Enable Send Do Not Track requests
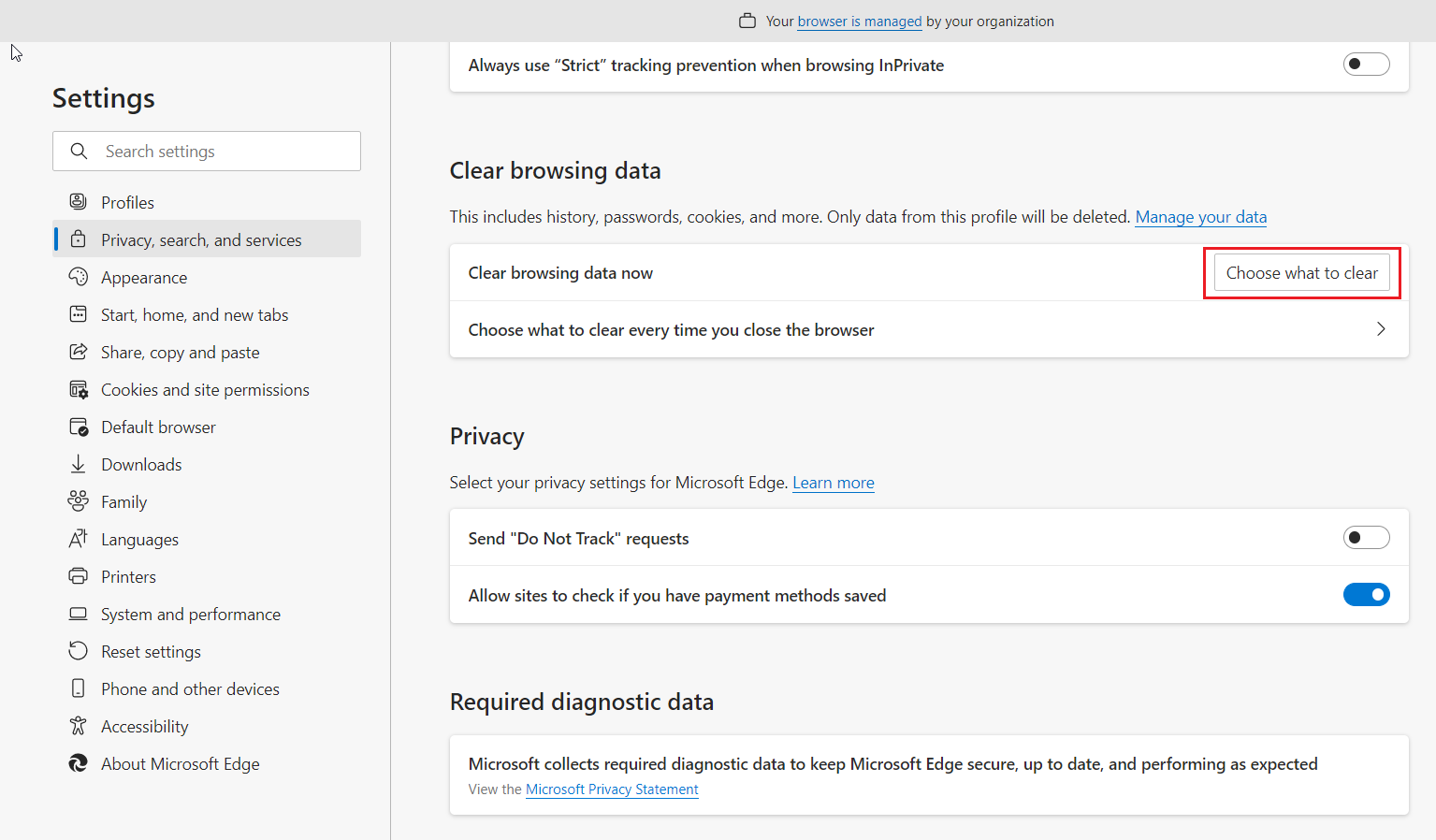The width and height of the screenshot is (1436, 840). coord(1366,537)
